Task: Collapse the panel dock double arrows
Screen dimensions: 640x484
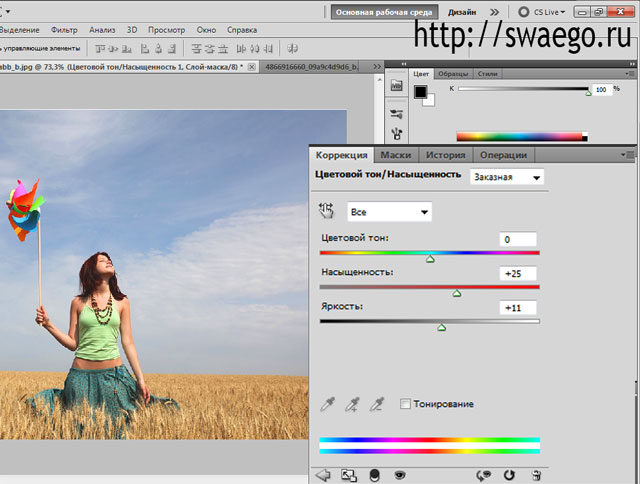Action: pos(632,64)
